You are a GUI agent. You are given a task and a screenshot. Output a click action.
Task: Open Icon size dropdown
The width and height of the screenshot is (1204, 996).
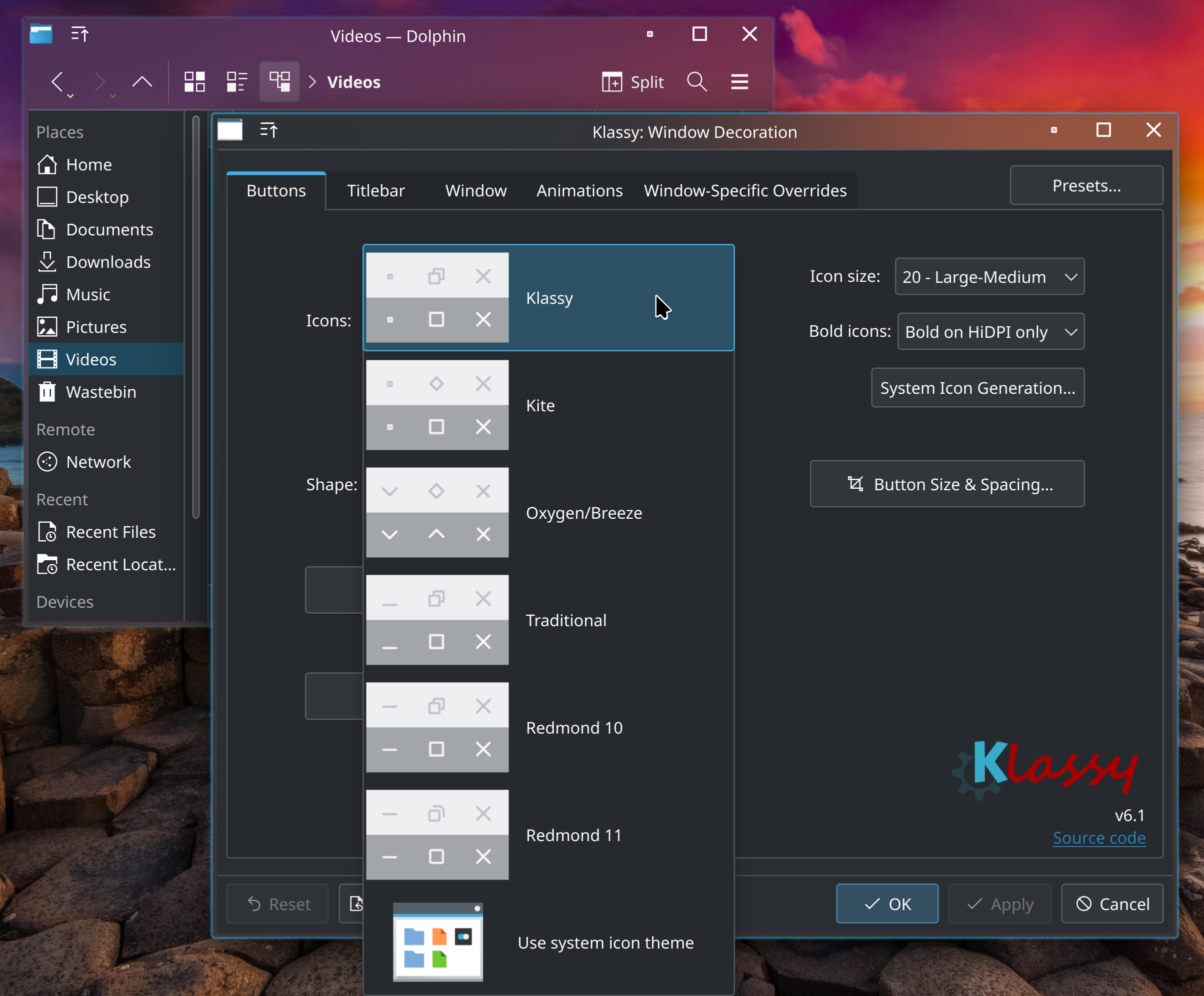point(989,277)
